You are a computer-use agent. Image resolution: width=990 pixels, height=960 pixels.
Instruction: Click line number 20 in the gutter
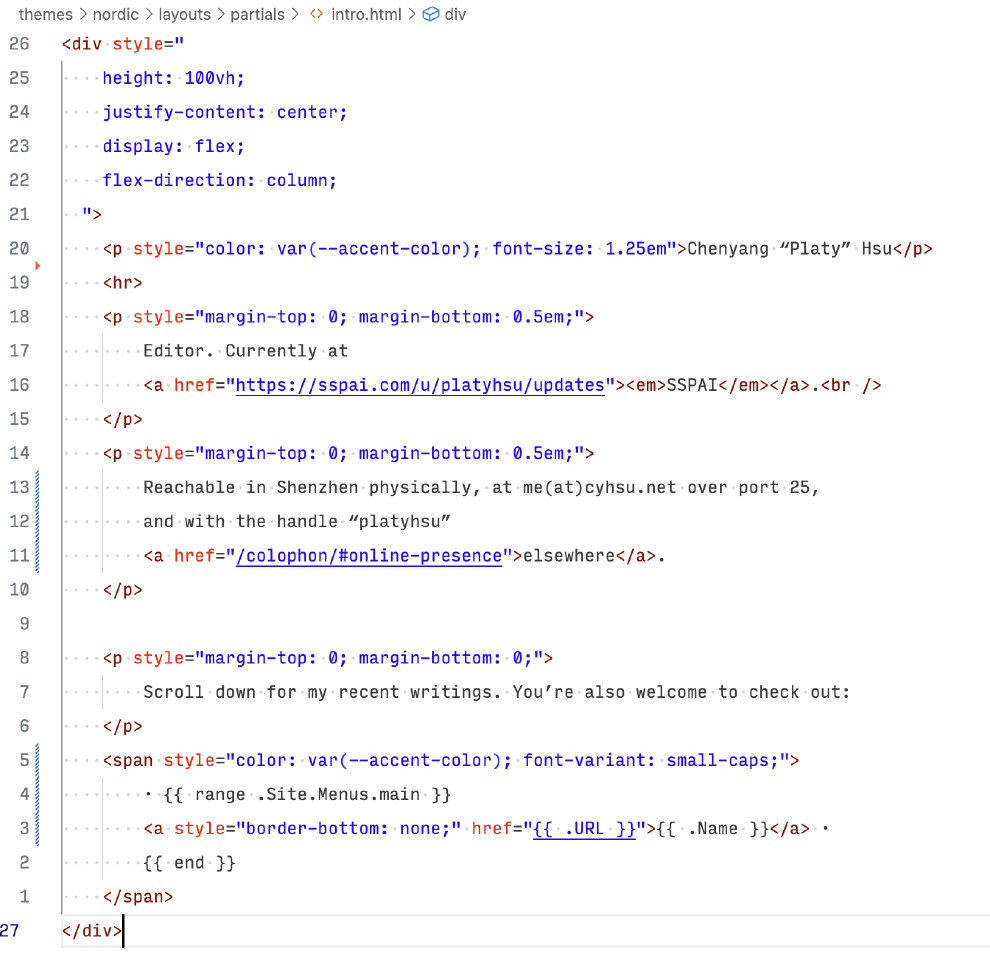pyautogui.click(x=19, y=249)
